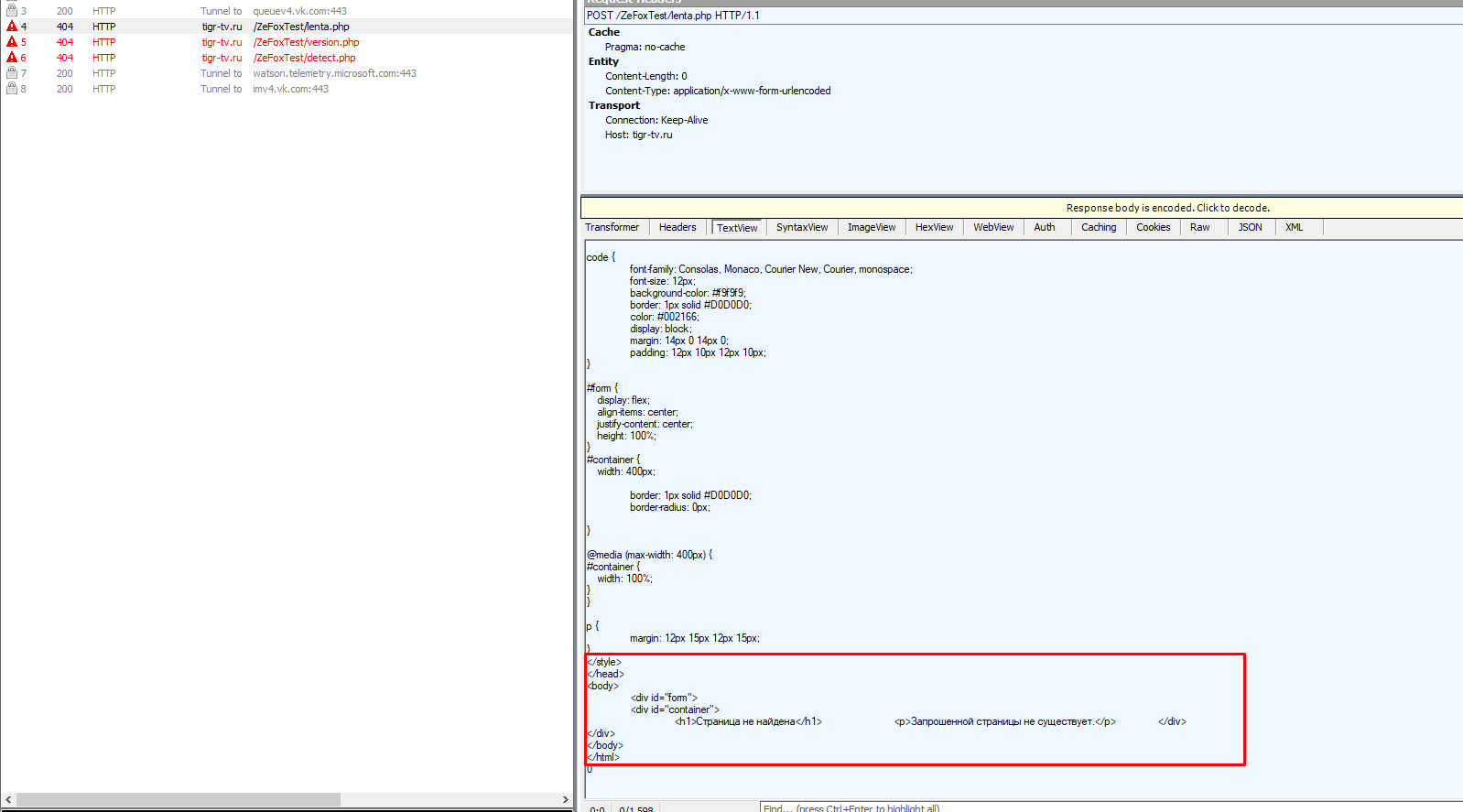Select the /ZeFoxTest/lenta.php session
Image resolution: width=1463 pixels, height=812 pixels.
(x=287, y=27)
